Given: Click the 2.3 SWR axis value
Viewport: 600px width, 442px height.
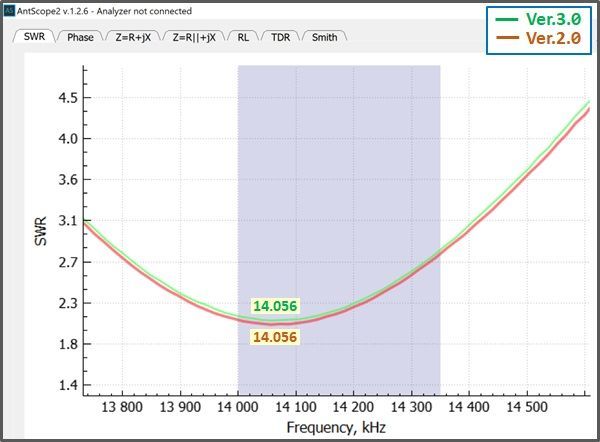Looking at the screenshot, I should (x=68, y=303).
